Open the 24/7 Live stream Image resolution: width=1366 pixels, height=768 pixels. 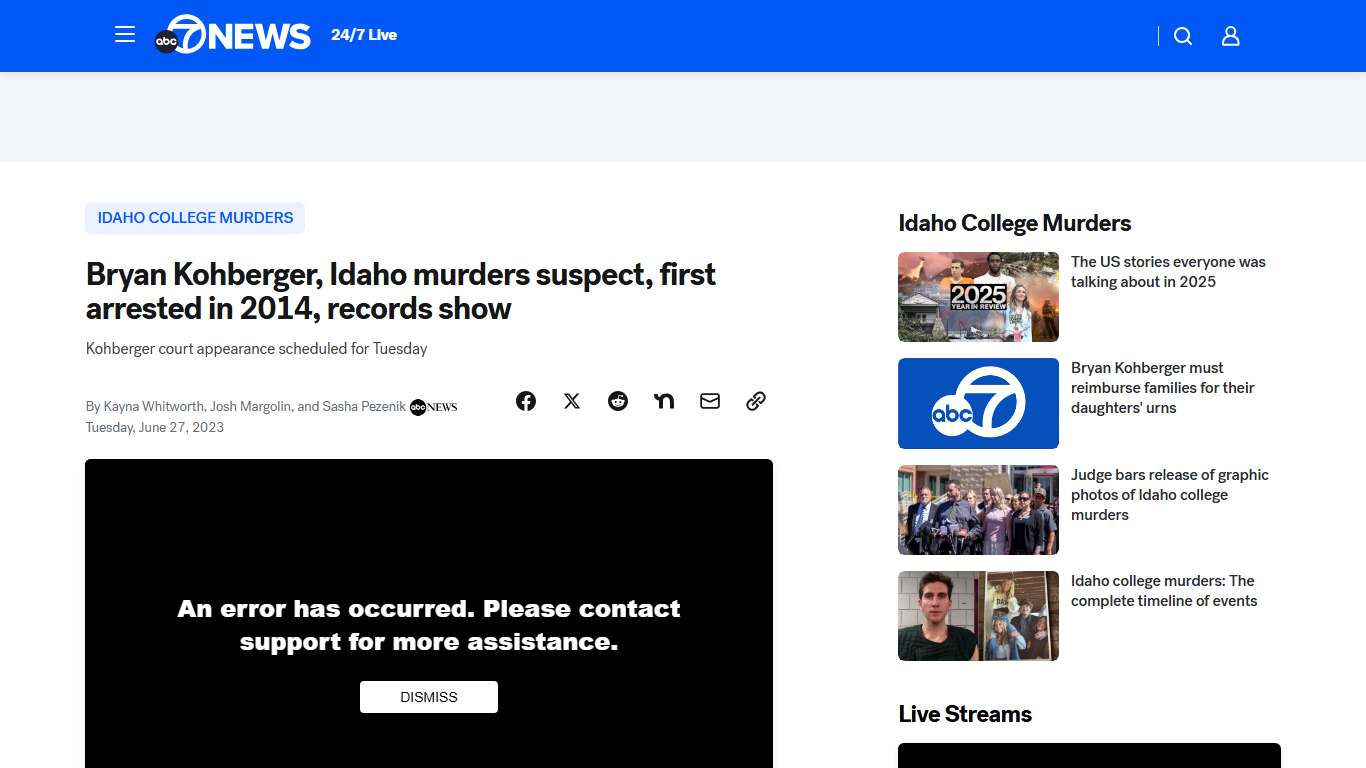(x=364, y=34)
